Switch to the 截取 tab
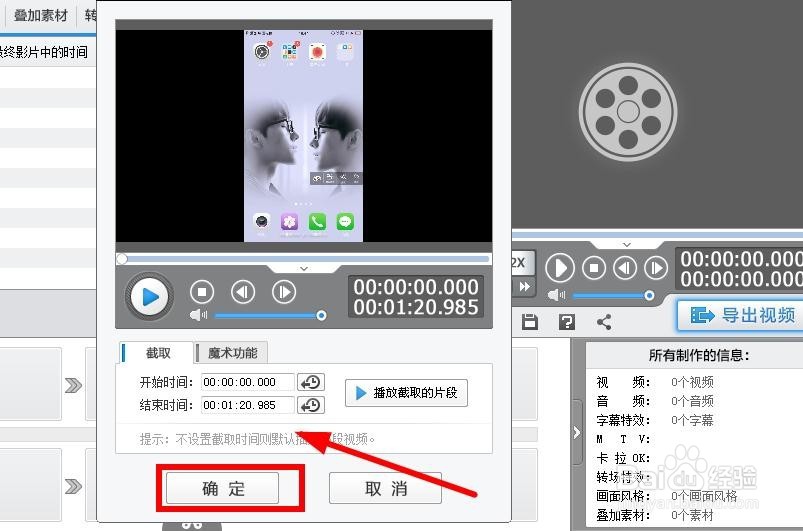 tap(157, 353)
